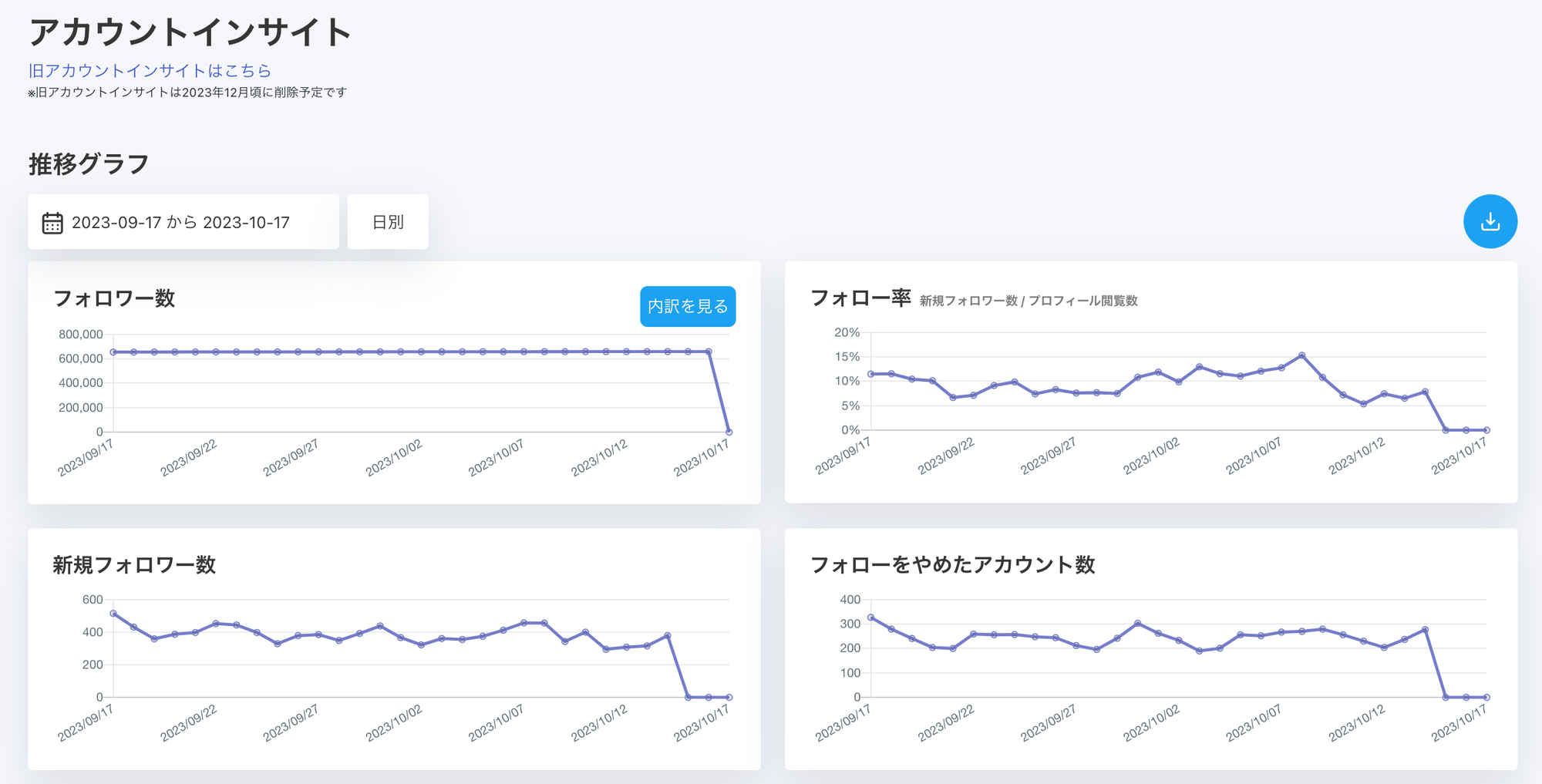1542x784 pixels.
Task: Click last point in フォローをやめたアカウント数 chart
Action: point(1486,697)
